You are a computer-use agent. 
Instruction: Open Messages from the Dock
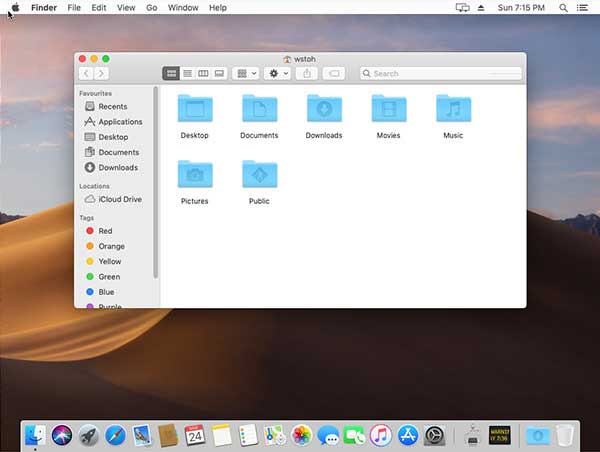click(x=328, y=435)
